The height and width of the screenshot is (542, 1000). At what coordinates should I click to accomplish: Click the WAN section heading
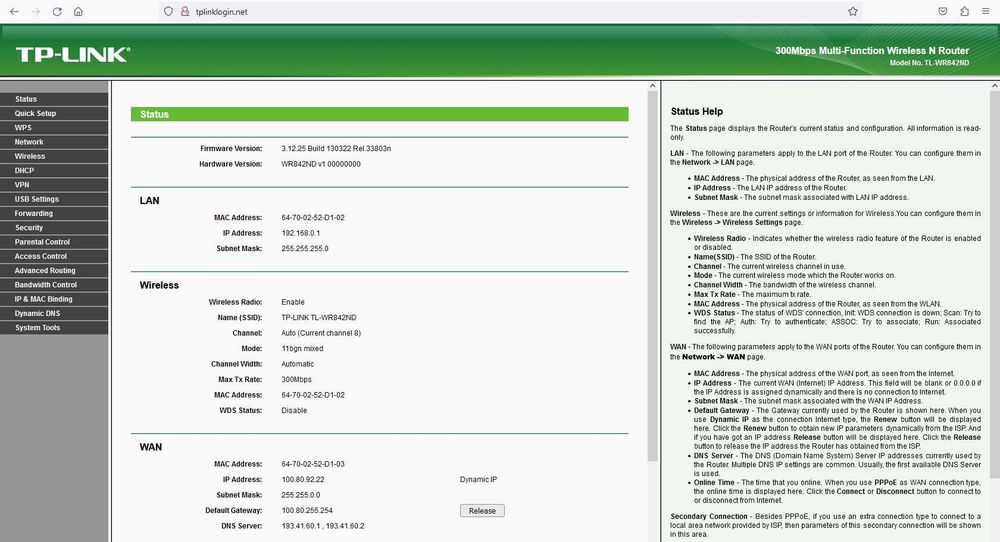(151, 447)
